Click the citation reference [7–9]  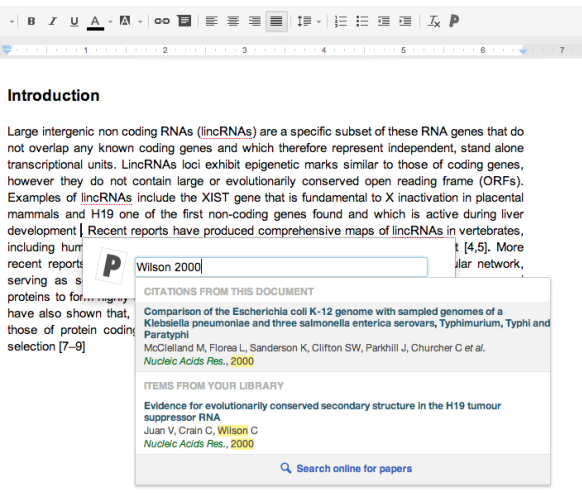(72, 347)
